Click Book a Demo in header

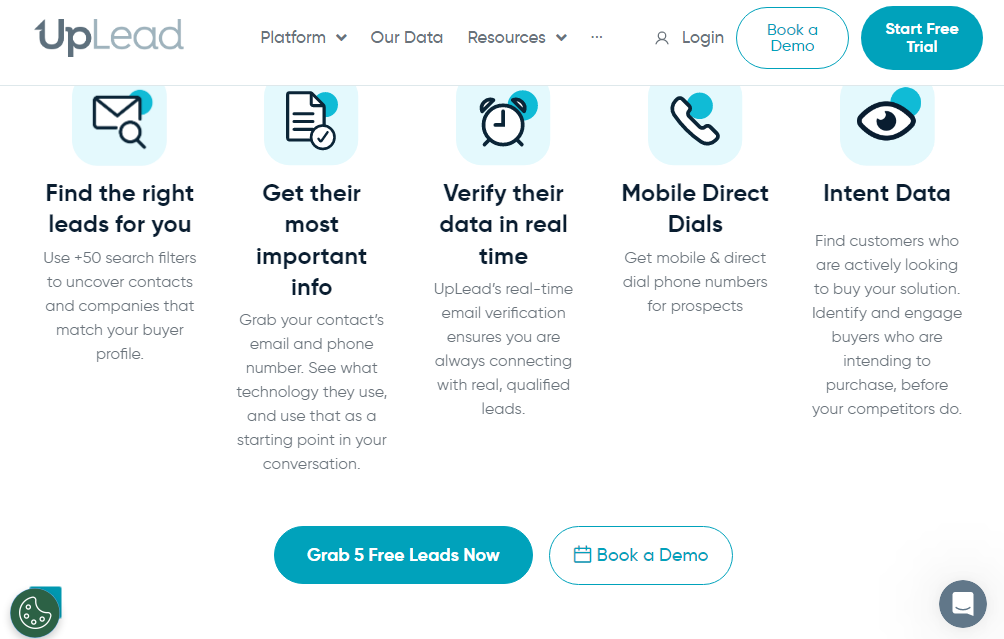click(x=792, y=38)
